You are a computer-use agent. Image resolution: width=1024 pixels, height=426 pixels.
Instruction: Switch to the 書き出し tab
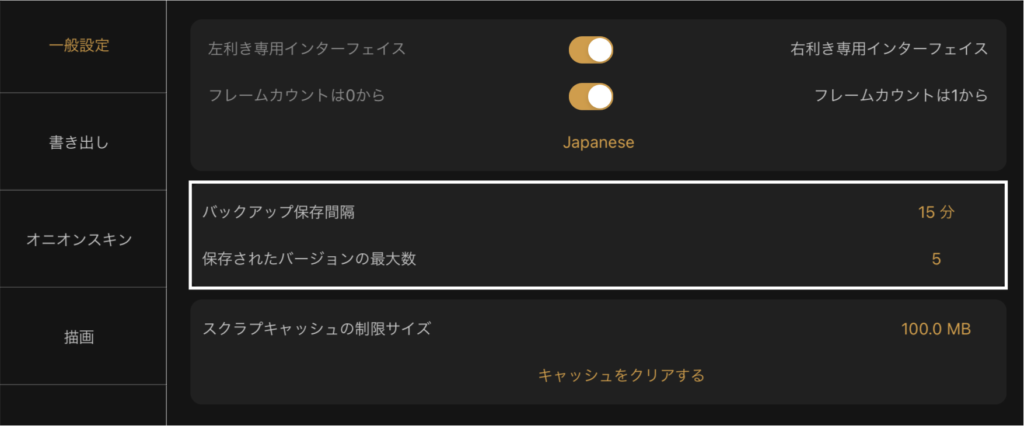(79, 142)
